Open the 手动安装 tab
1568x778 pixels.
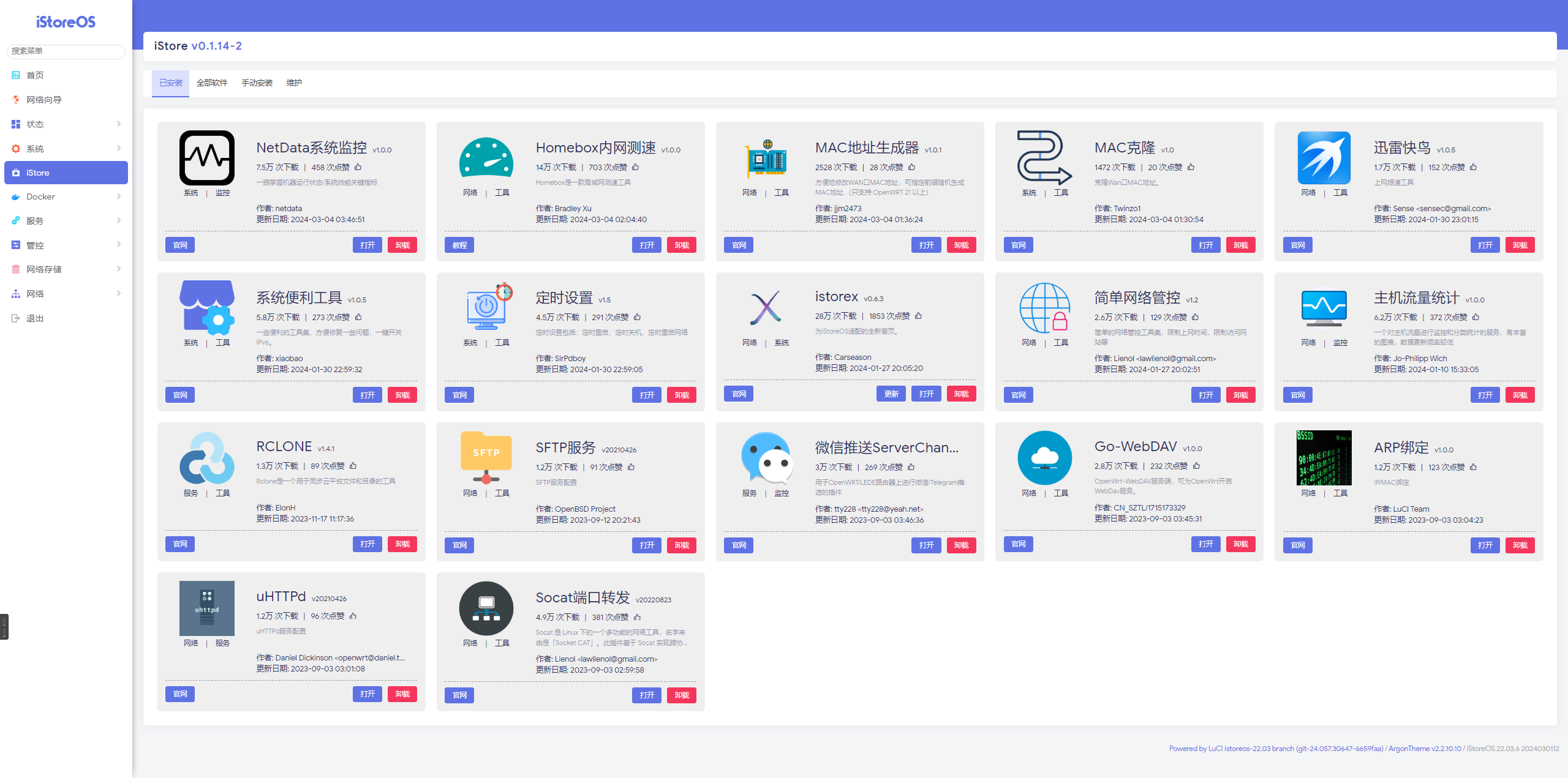(257, 83)
